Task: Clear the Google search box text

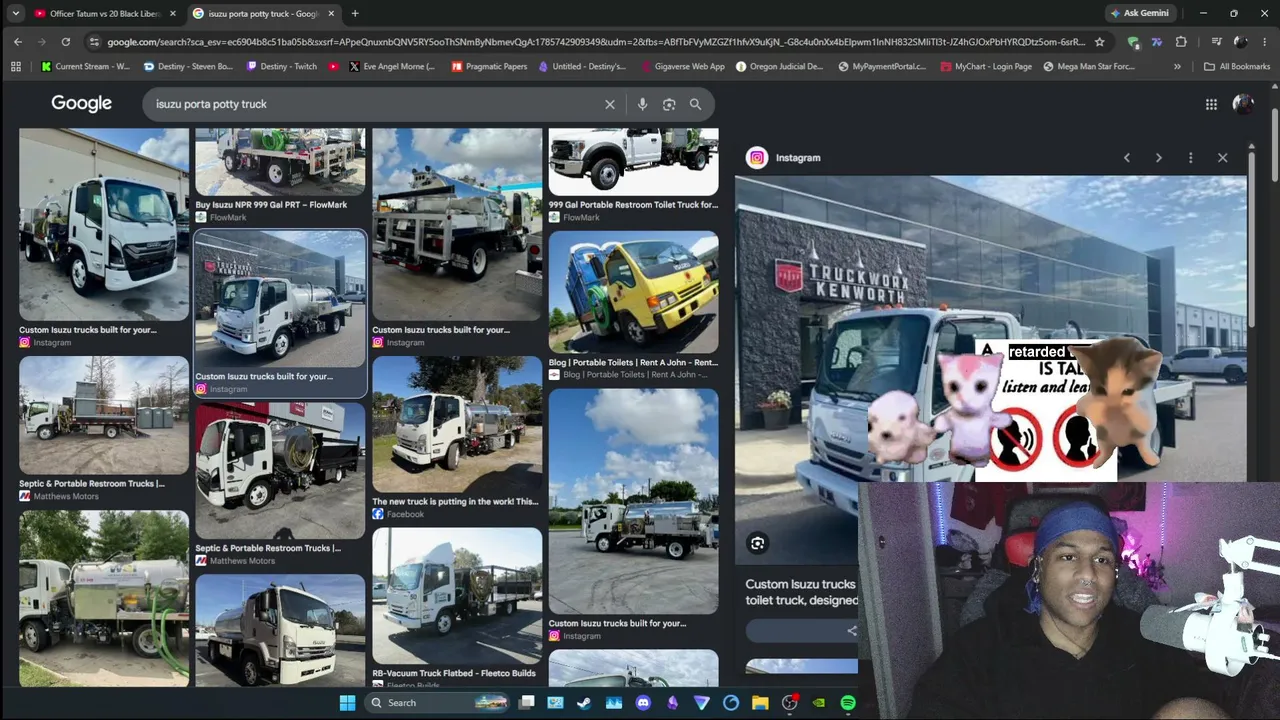Action: [609, 104]
